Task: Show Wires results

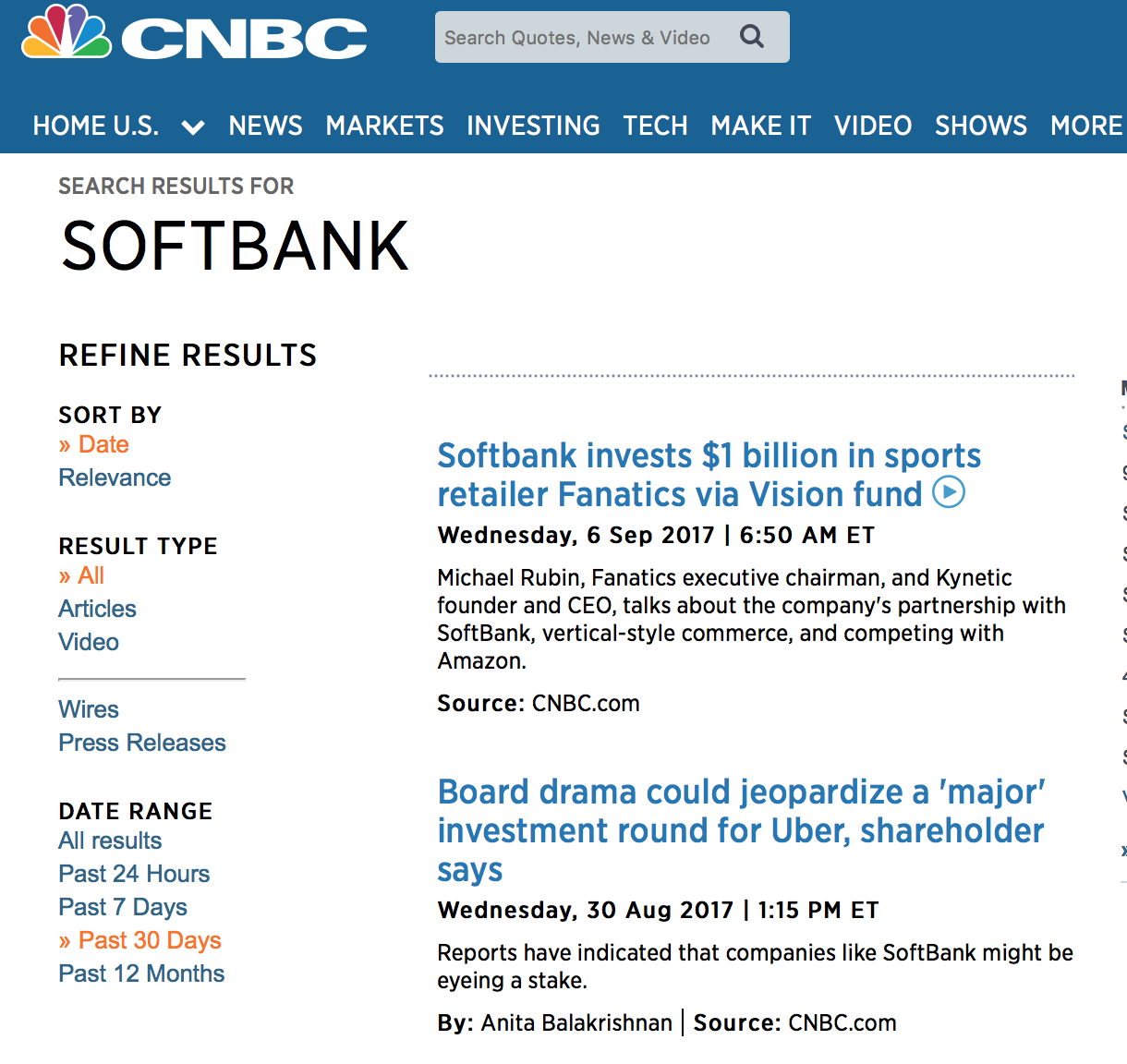Action: click(89, 709)
